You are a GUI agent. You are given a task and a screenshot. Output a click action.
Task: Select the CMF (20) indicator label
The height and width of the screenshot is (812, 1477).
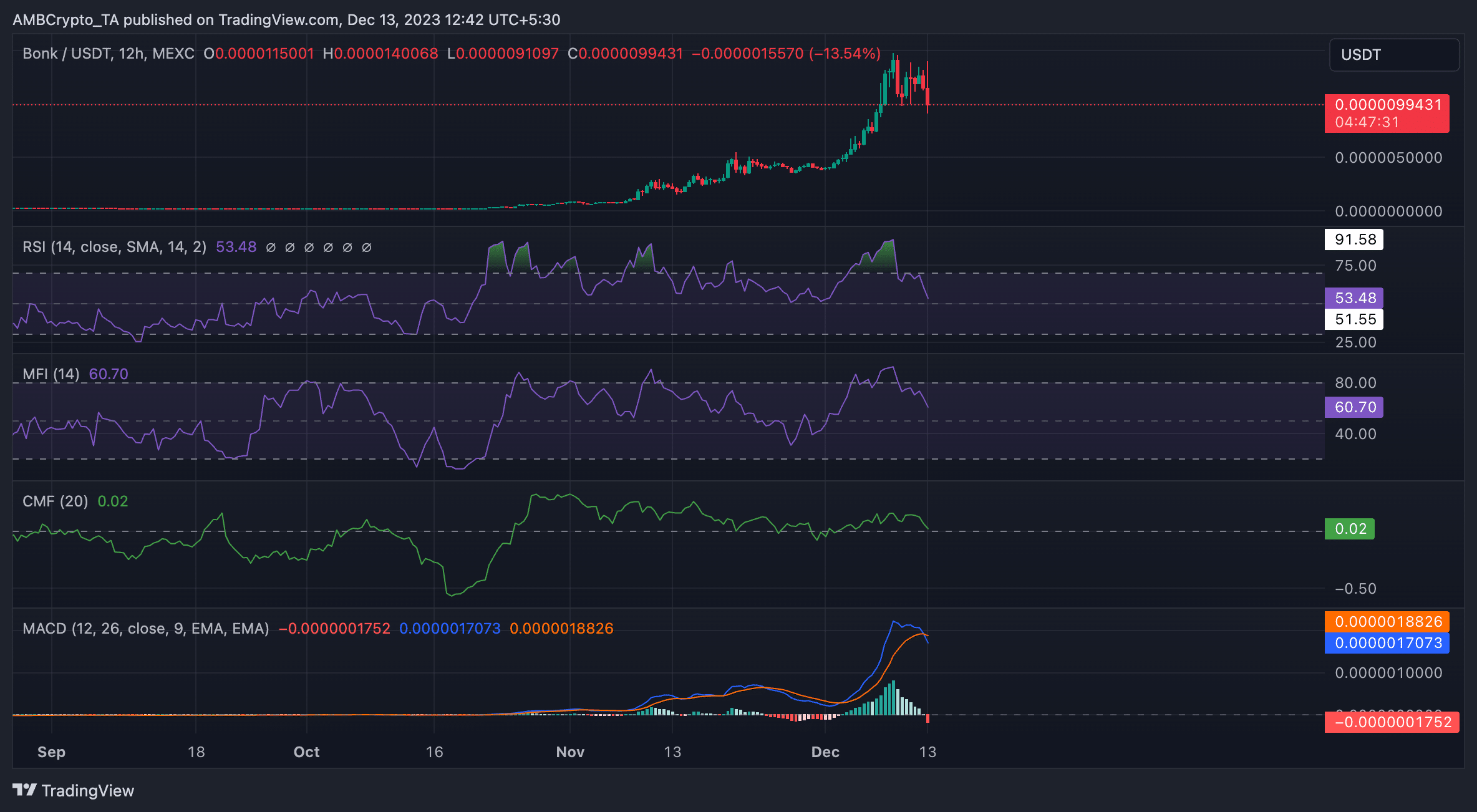(x=55, y=501)
